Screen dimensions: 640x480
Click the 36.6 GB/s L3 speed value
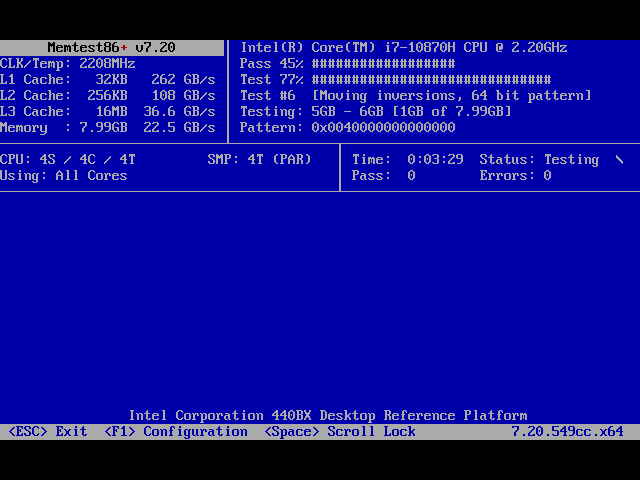tap(179, 111)
